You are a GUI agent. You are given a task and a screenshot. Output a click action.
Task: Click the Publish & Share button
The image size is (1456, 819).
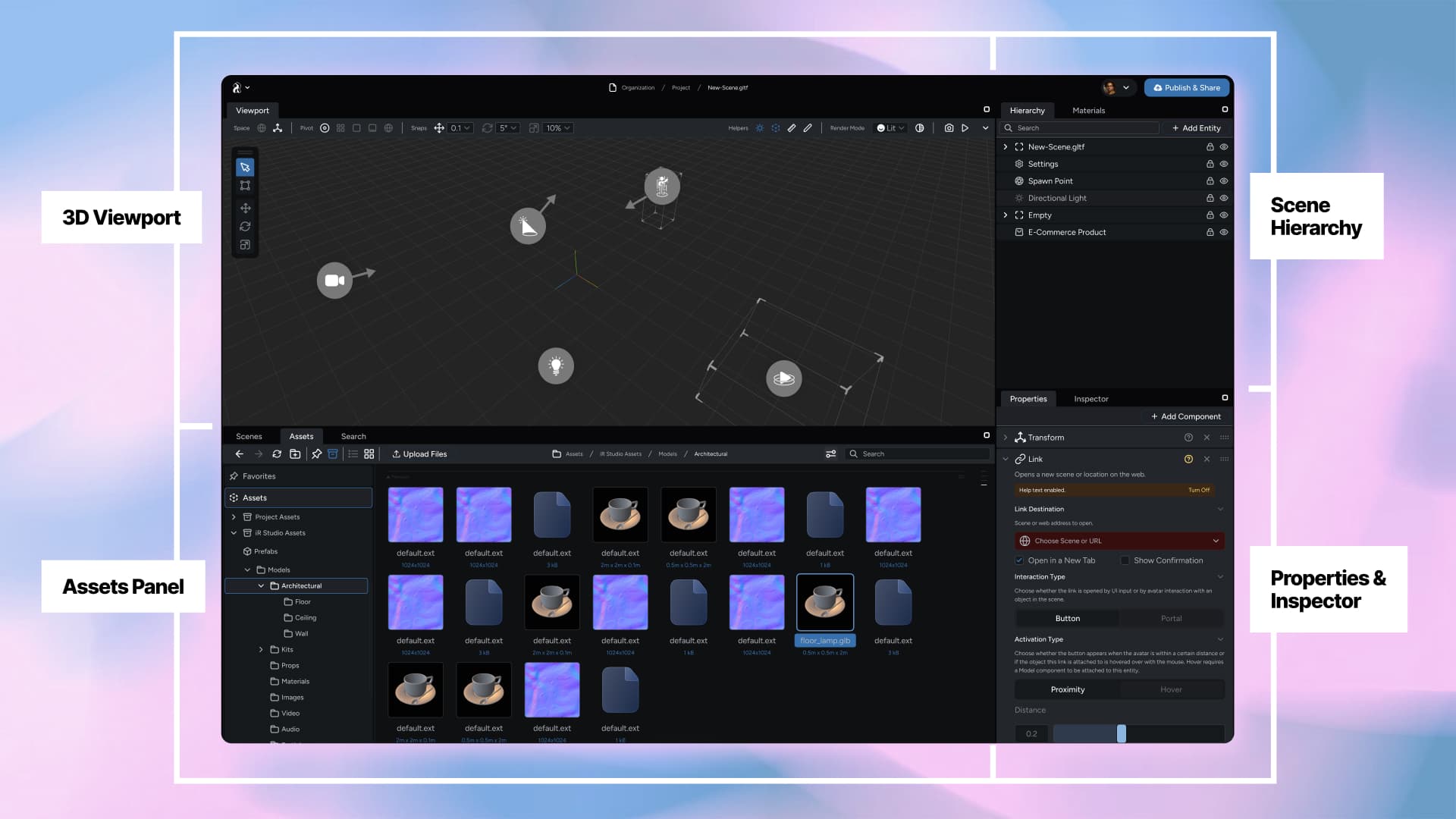1187,87
